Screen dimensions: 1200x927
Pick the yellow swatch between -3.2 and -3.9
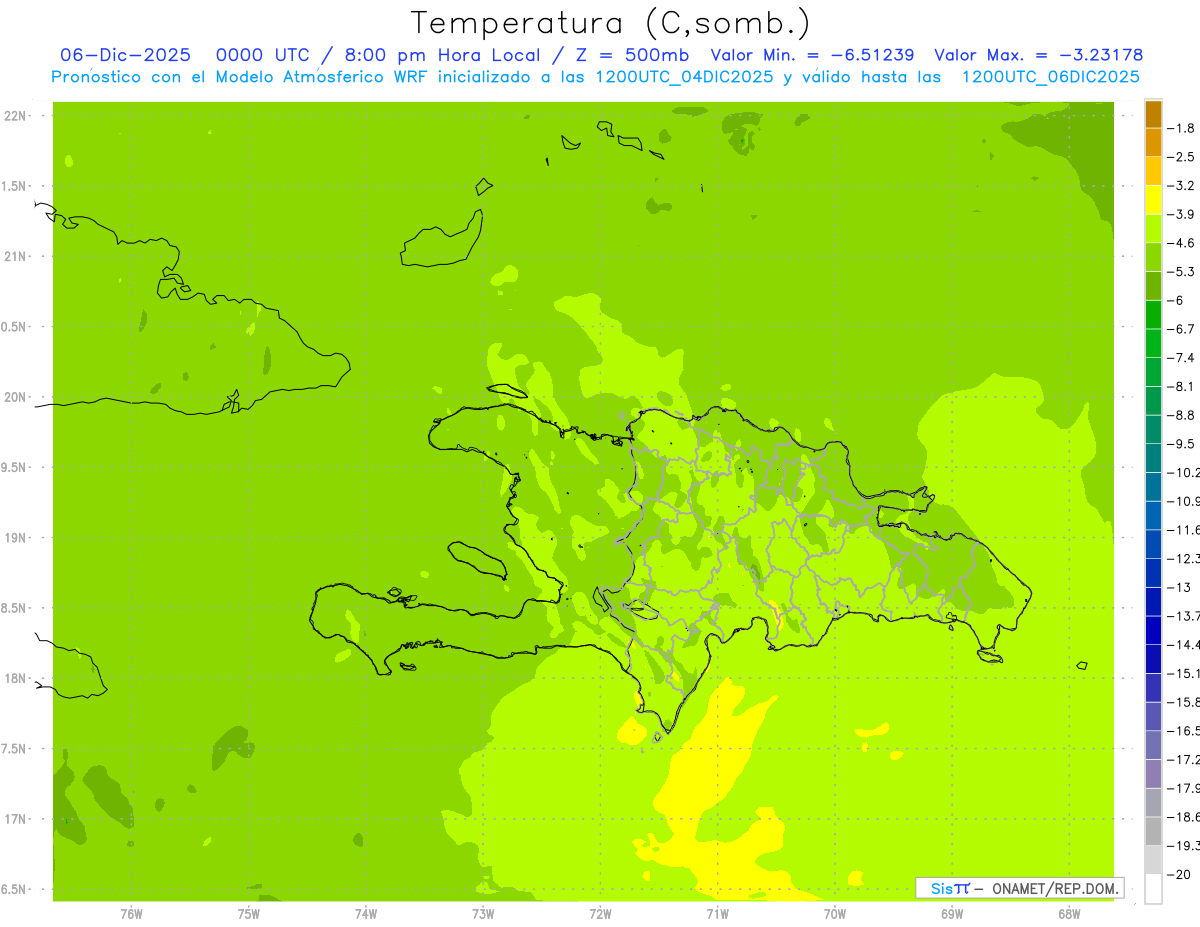1153,200
